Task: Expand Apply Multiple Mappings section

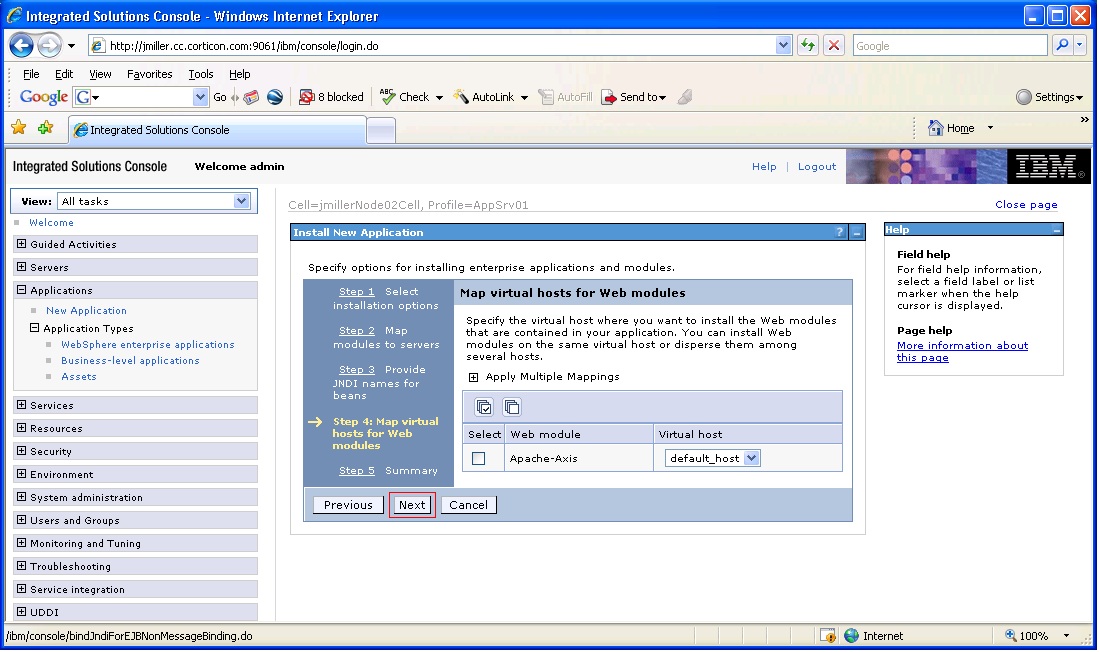Action: pyautogui.click(x=473, y=377)
